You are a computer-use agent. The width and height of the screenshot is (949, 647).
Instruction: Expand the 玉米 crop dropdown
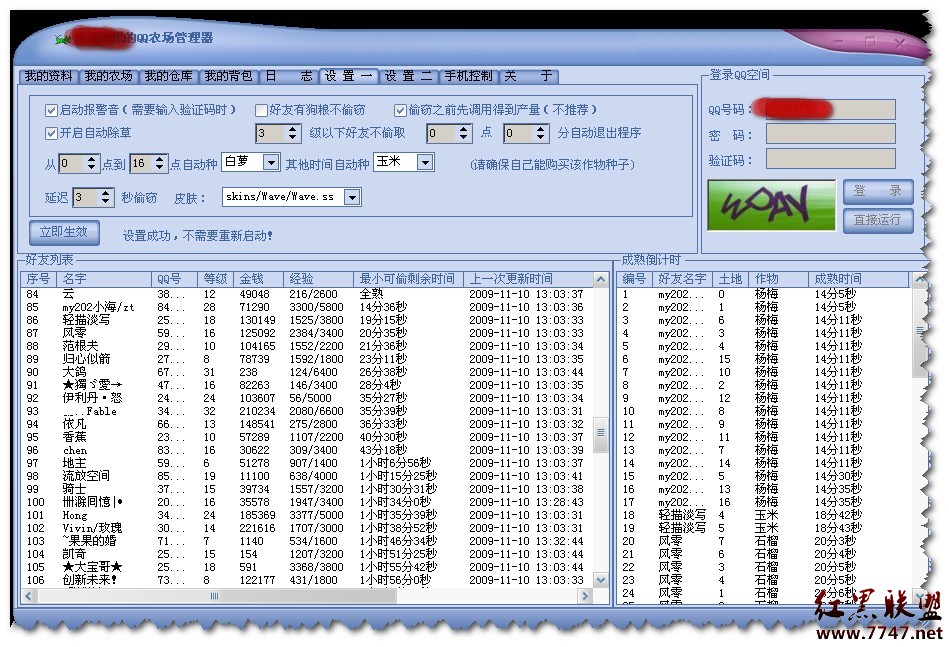pyautogui.click(x=425, y=162)
